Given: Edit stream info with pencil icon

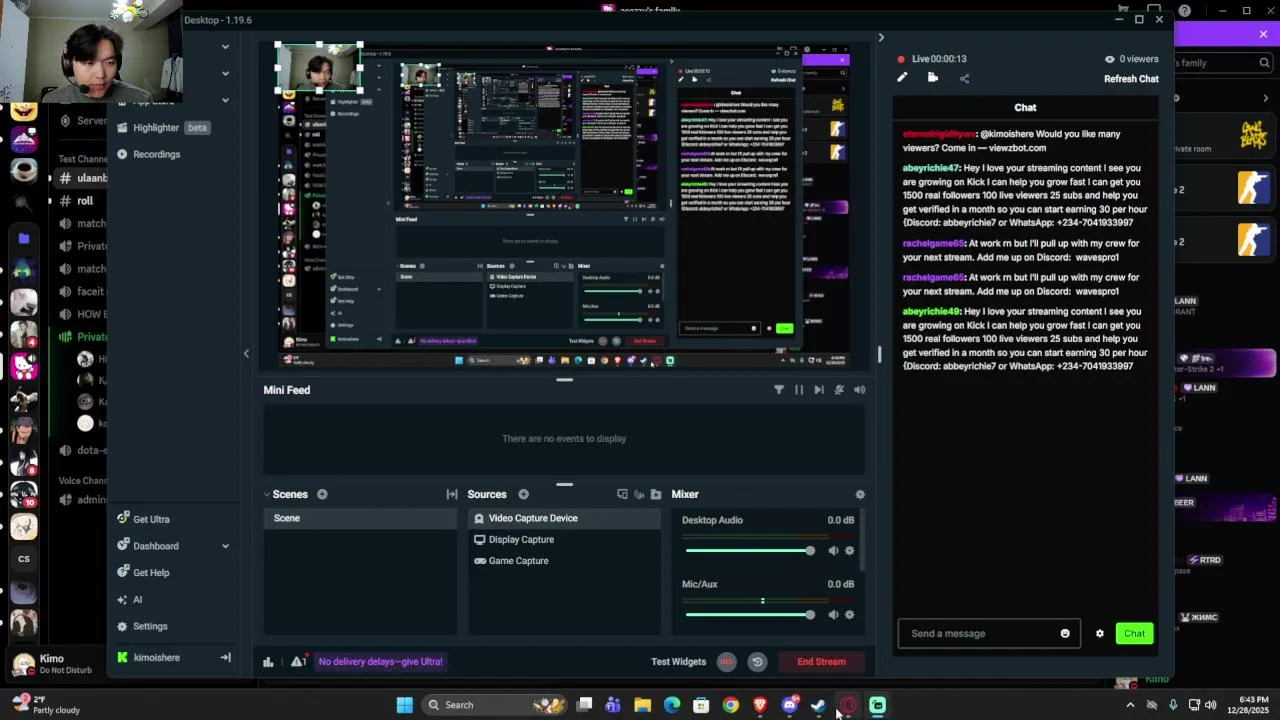Looking at the screenshot, I should pos(902,78).
